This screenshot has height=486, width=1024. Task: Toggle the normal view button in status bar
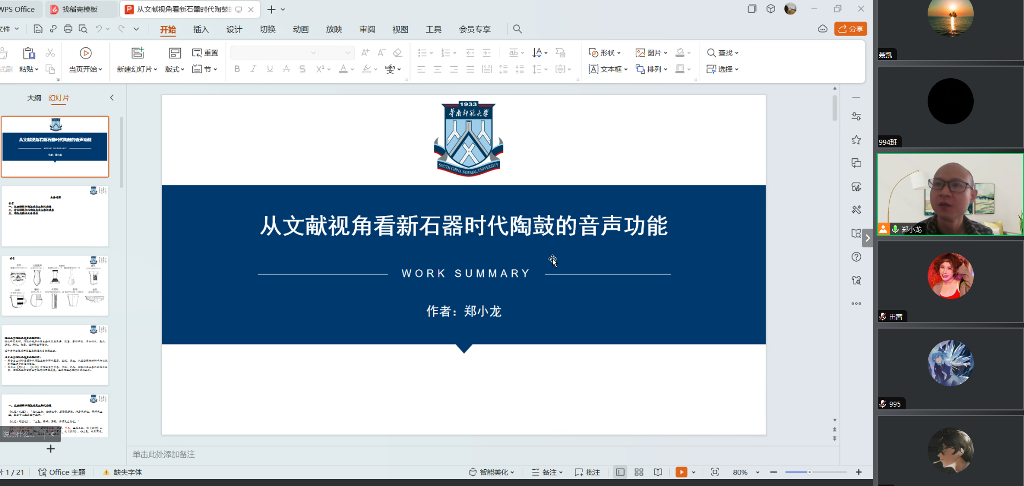621,472
